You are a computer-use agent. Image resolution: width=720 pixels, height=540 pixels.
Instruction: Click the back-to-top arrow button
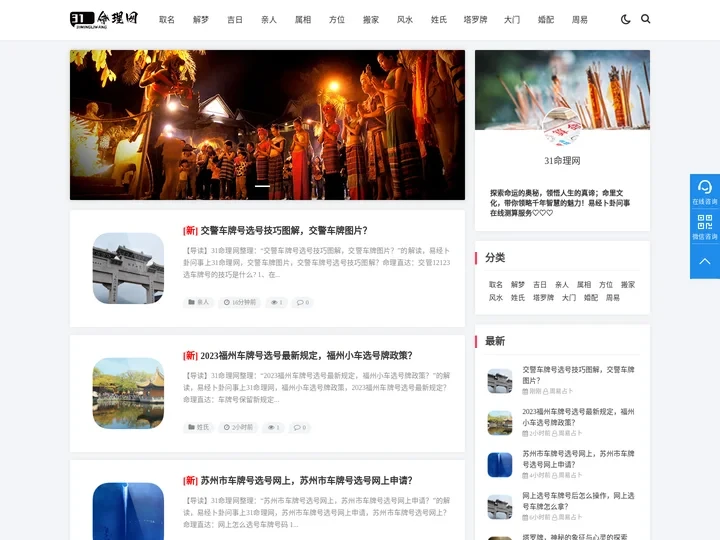(x=705, y=261)
